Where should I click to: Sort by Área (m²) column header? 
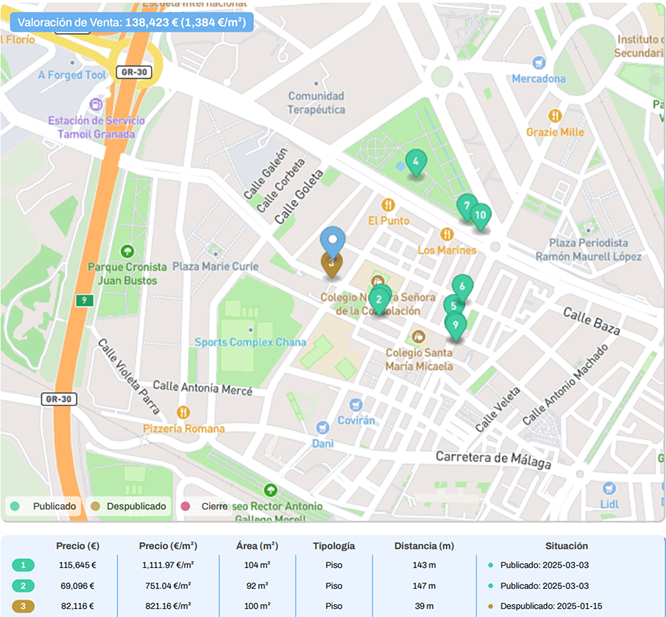click(x=255, y=546)
